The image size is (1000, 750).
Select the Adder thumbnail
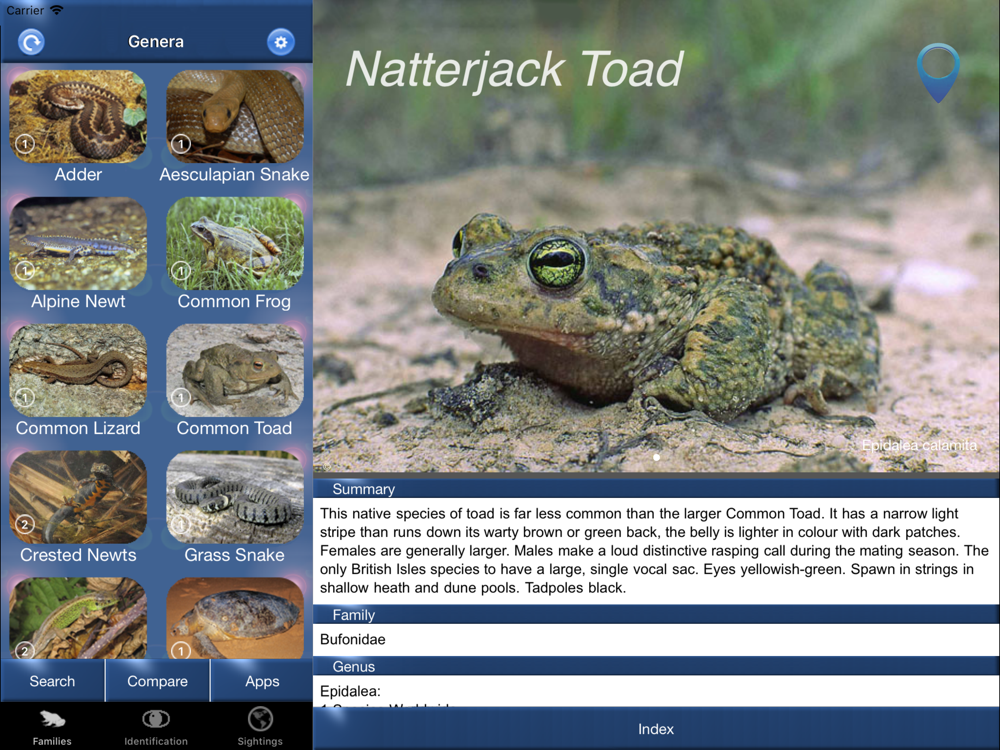point(78,116)
